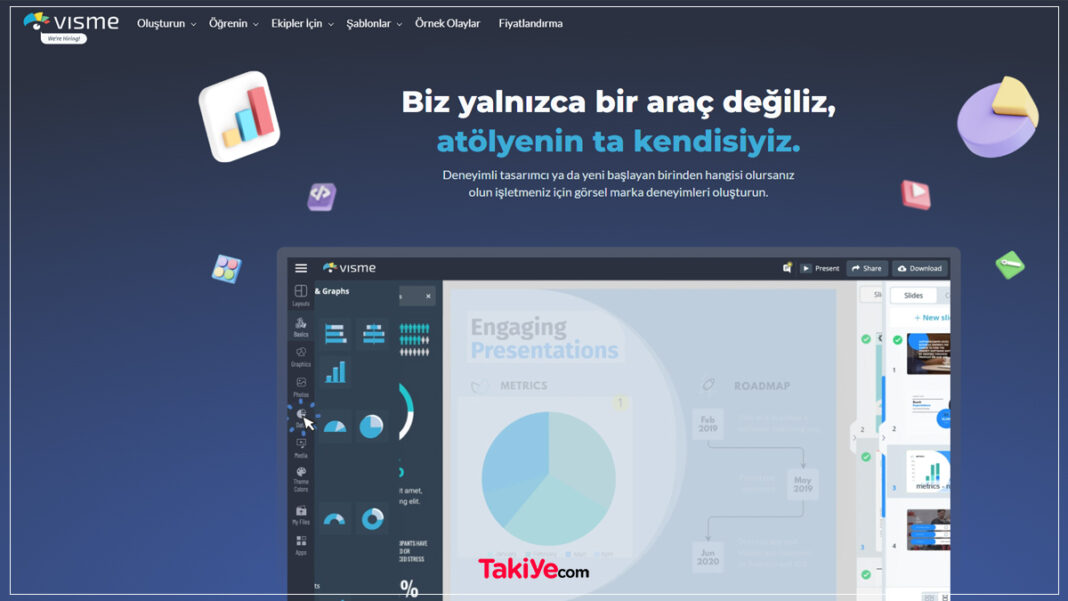Insert the percent symbol widget
Image resolution: width=1068 pixels, height=601 pixels.
click(x=409, y=587)
